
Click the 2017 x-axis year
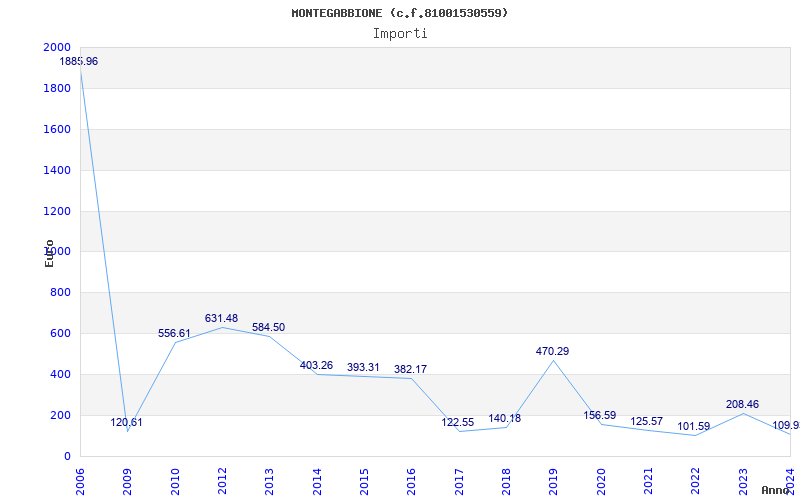pyautogui.click(x=459, y=482)
